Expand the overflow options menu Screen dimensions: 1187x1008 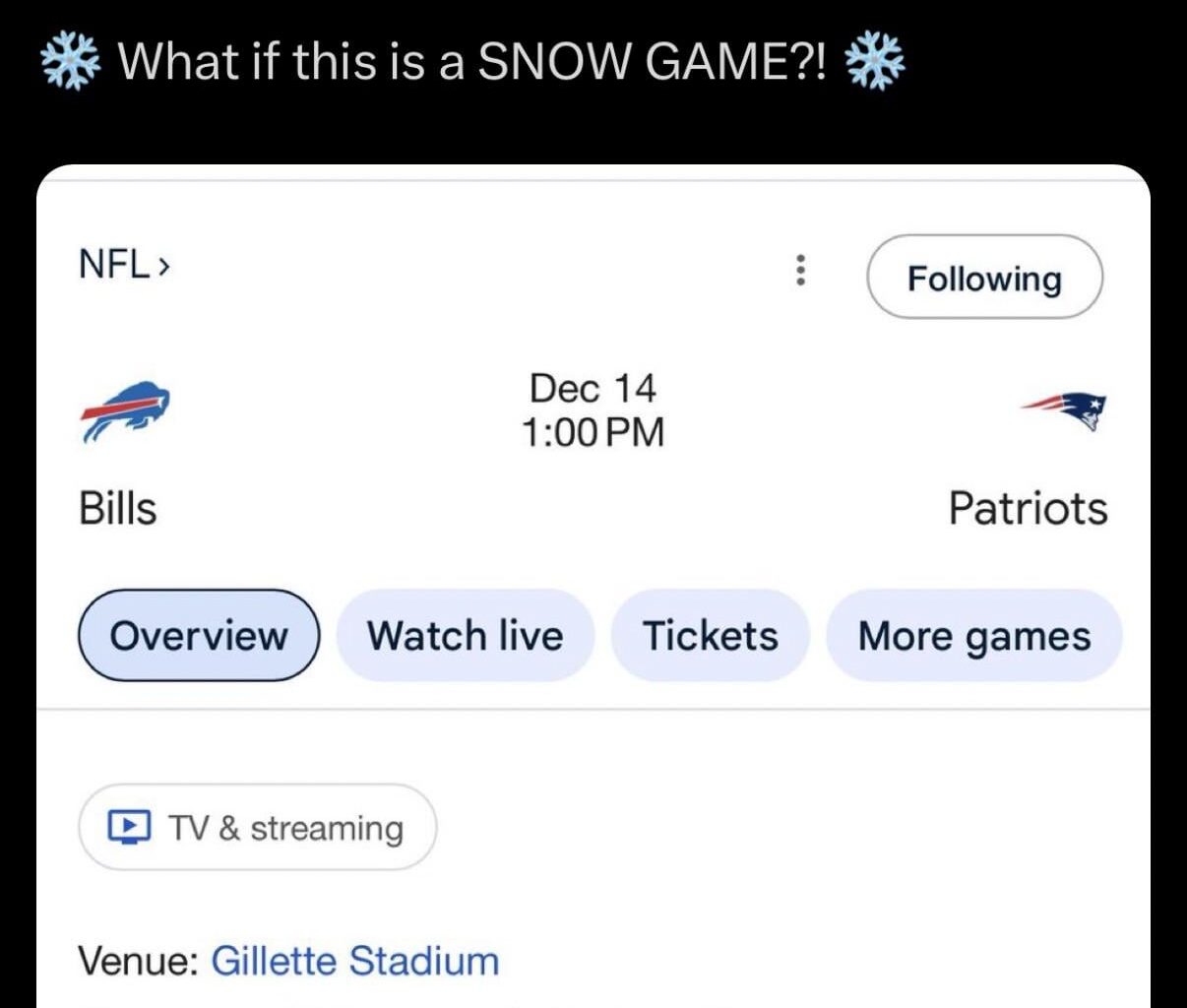click(801, 273)
